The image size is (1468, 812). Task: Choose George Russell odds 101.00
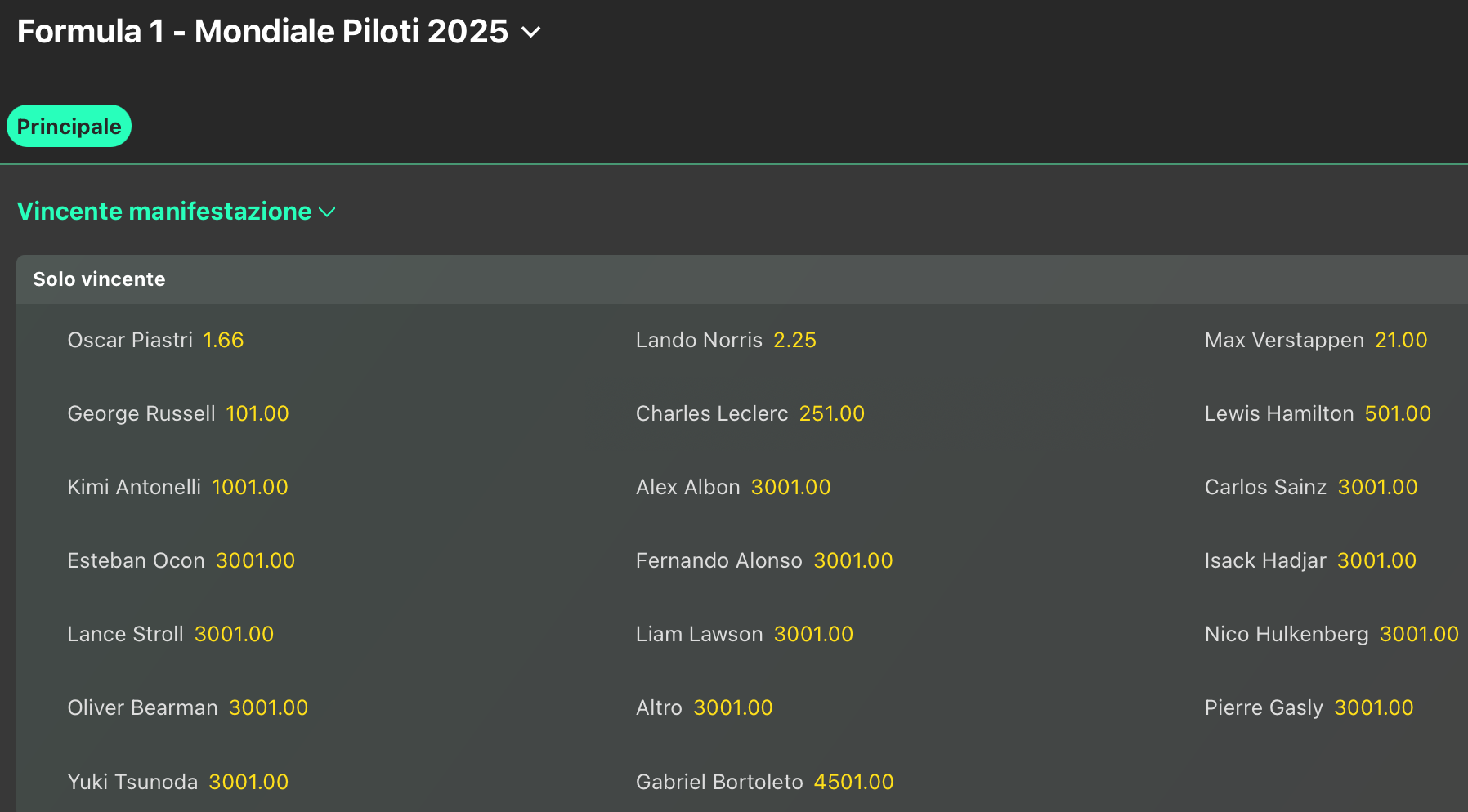[x=257, y=414]
